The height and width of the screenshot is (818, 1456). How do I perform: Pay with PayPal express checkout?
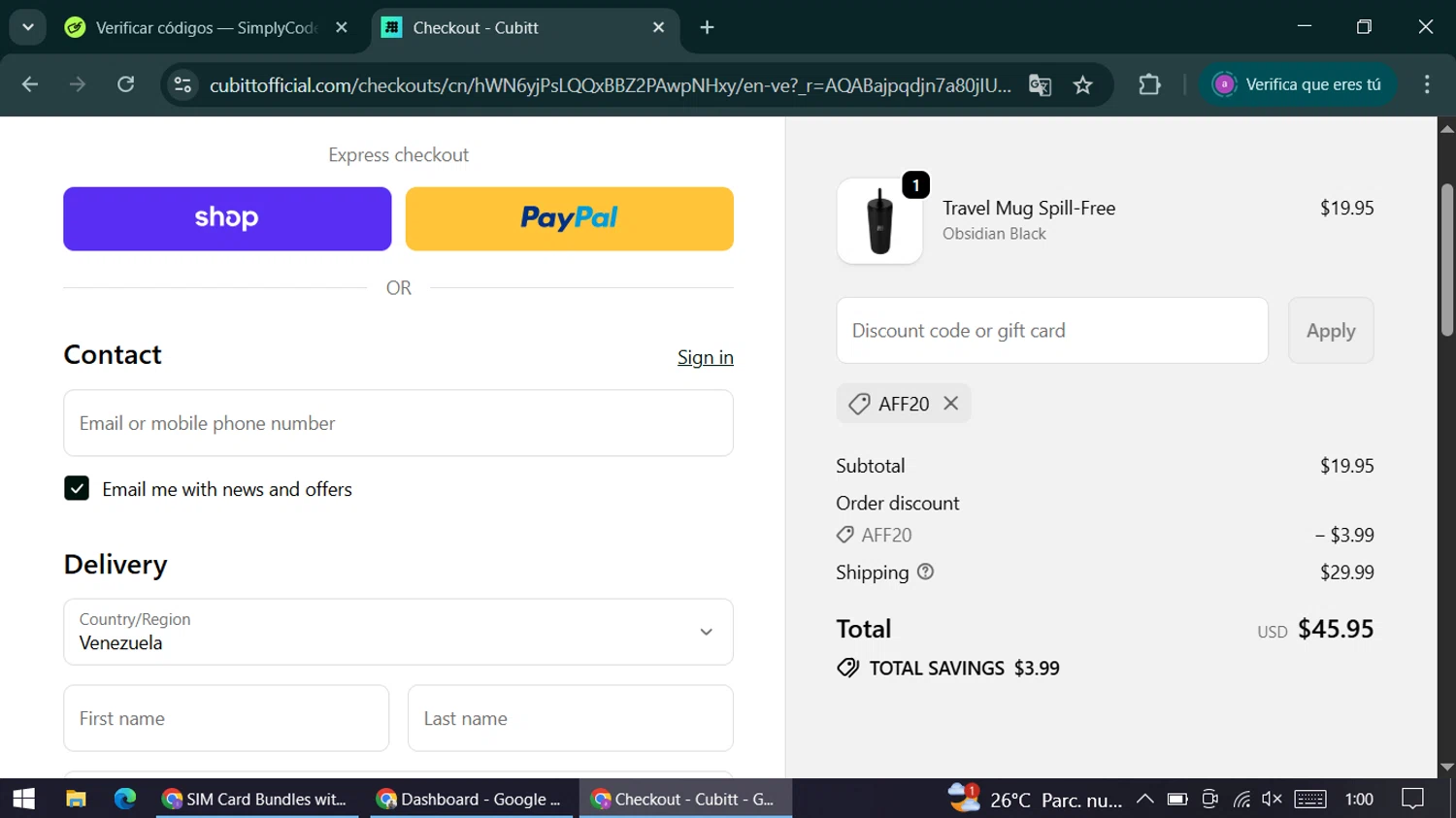click(x=570, y=218)
